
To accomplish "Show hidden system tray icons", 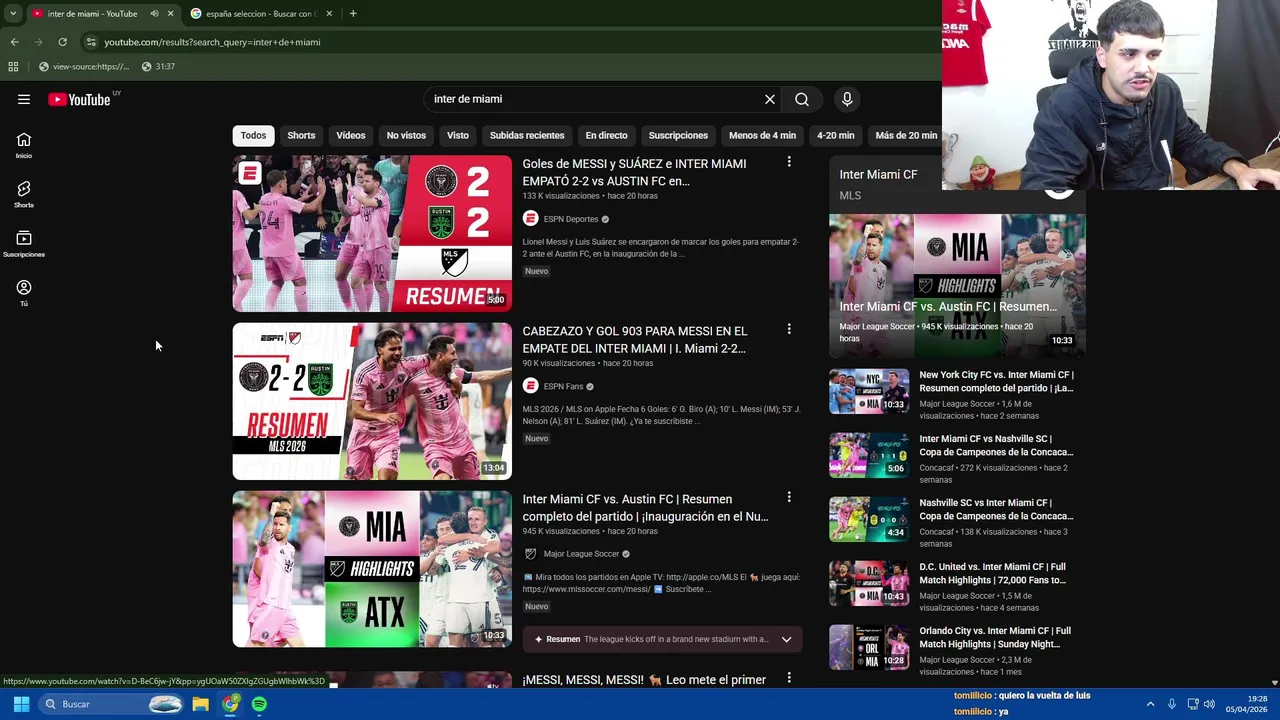I will tap(1150, 704).
